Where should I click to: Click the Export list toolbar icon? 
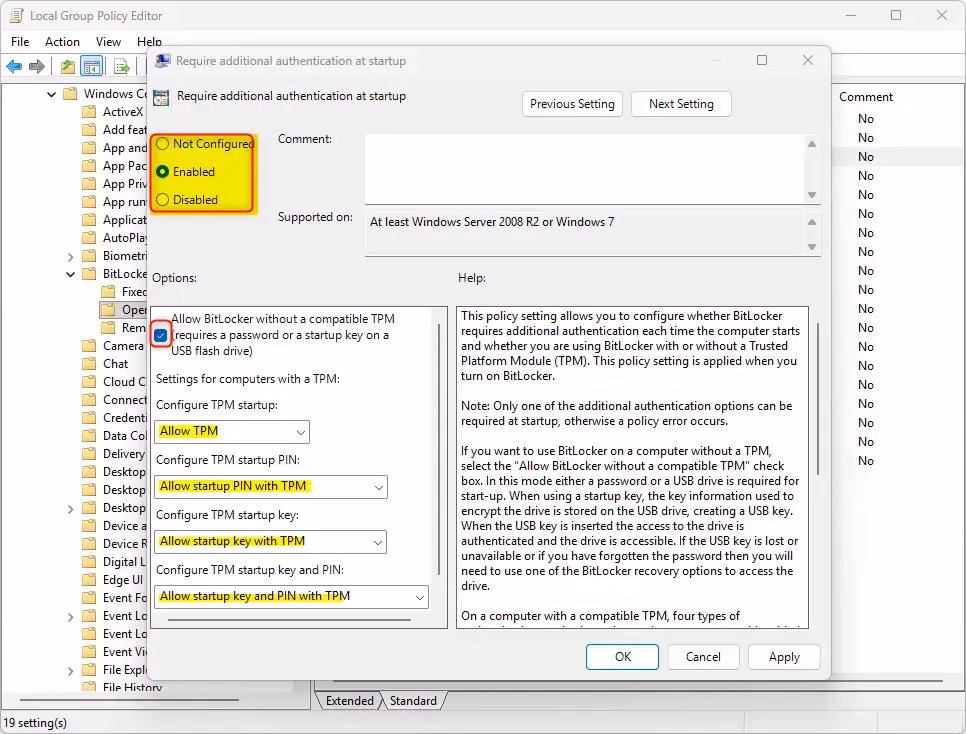(x=121, y=67)
